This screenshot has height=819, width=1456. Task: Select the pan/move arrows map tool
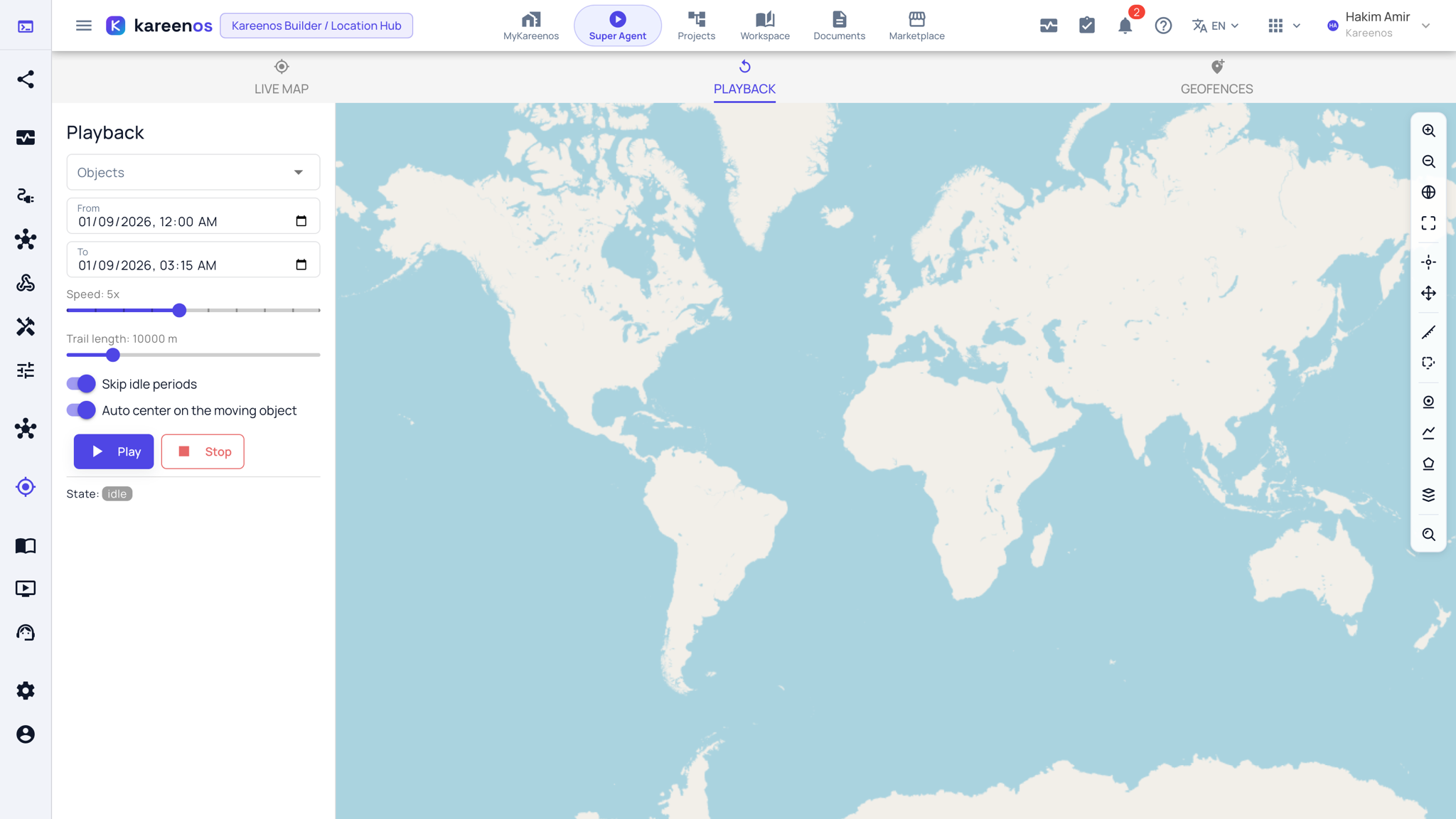[1428, 293]
